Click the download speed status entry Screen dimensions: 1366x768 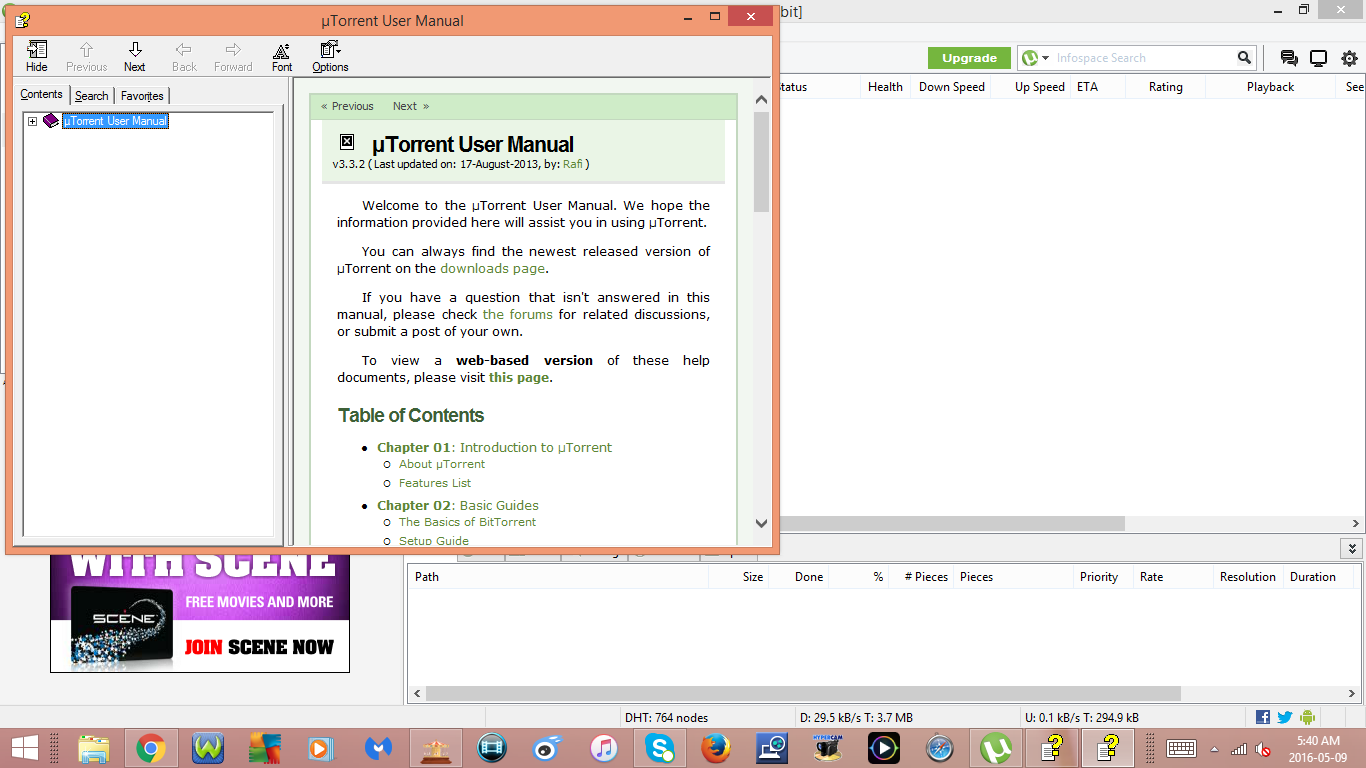[x=856, y=717]
